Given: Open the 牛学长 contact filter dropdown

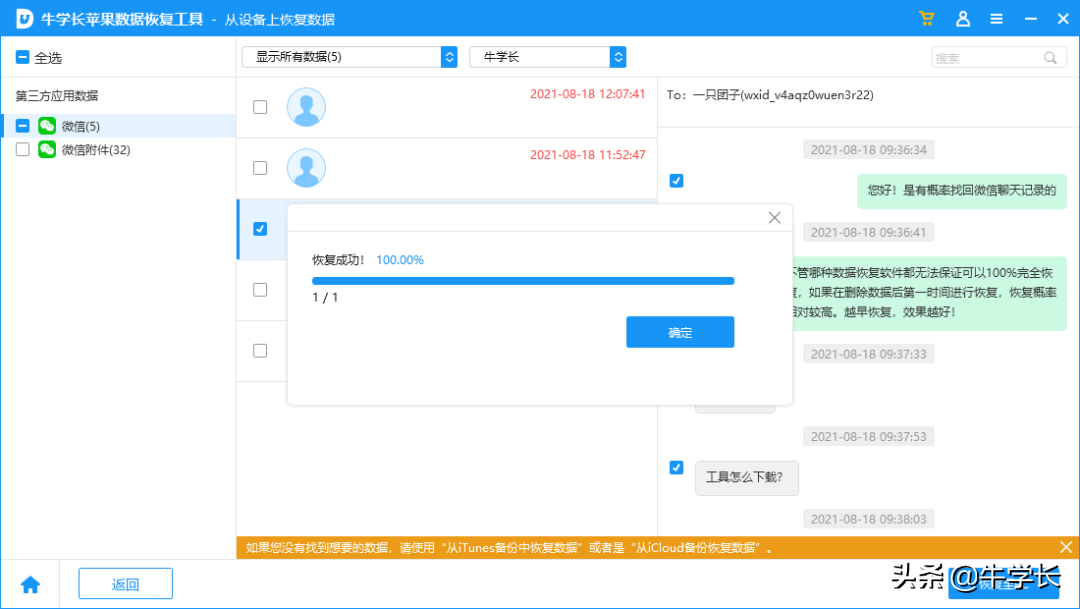Looking at the screenshot, I should click(x=548, y=57).
